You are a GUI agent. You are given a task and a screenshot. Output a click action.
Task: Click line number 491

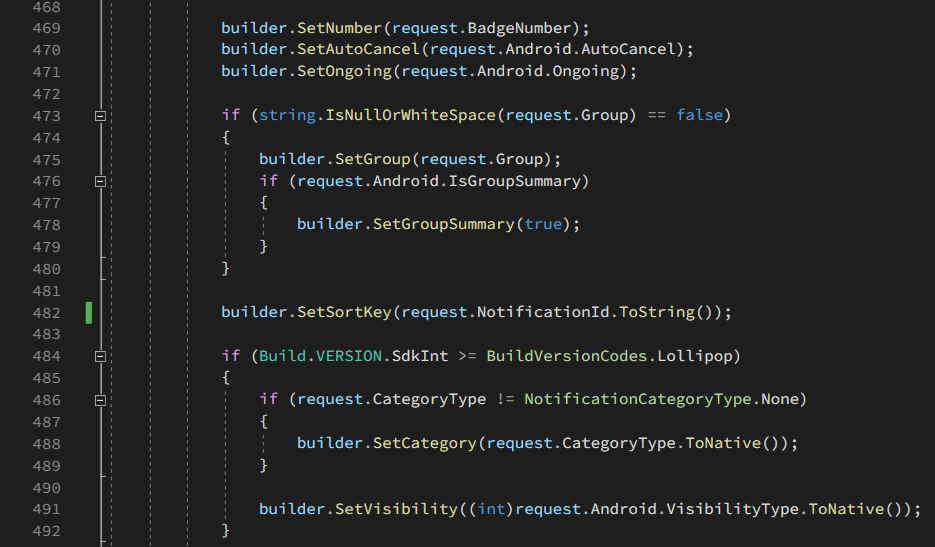[x=47, y=509]
